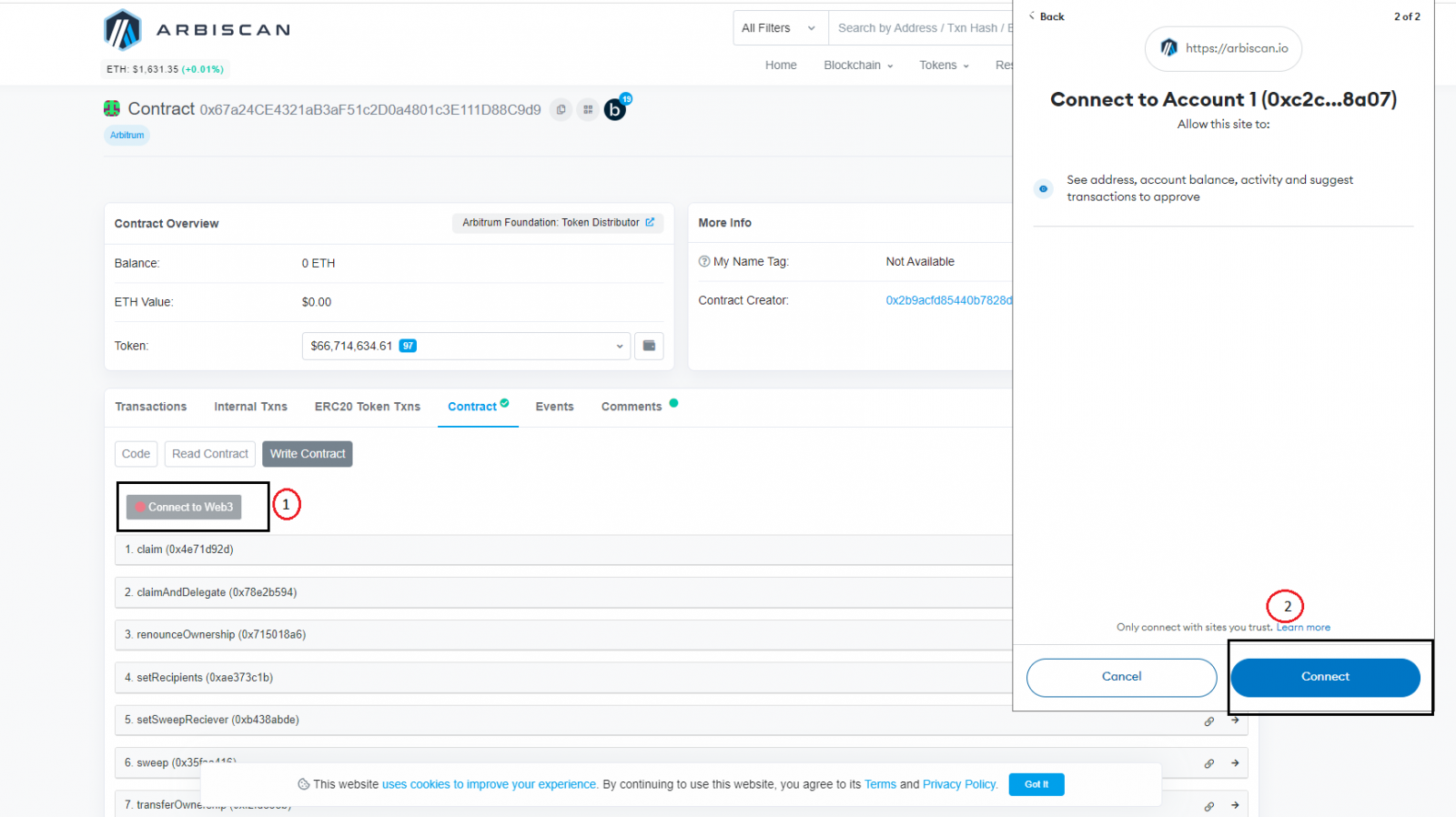Open the Blockscan chat icon
Image resolution: width=1456 pixels, height=817 pixels.
(616, 109)
